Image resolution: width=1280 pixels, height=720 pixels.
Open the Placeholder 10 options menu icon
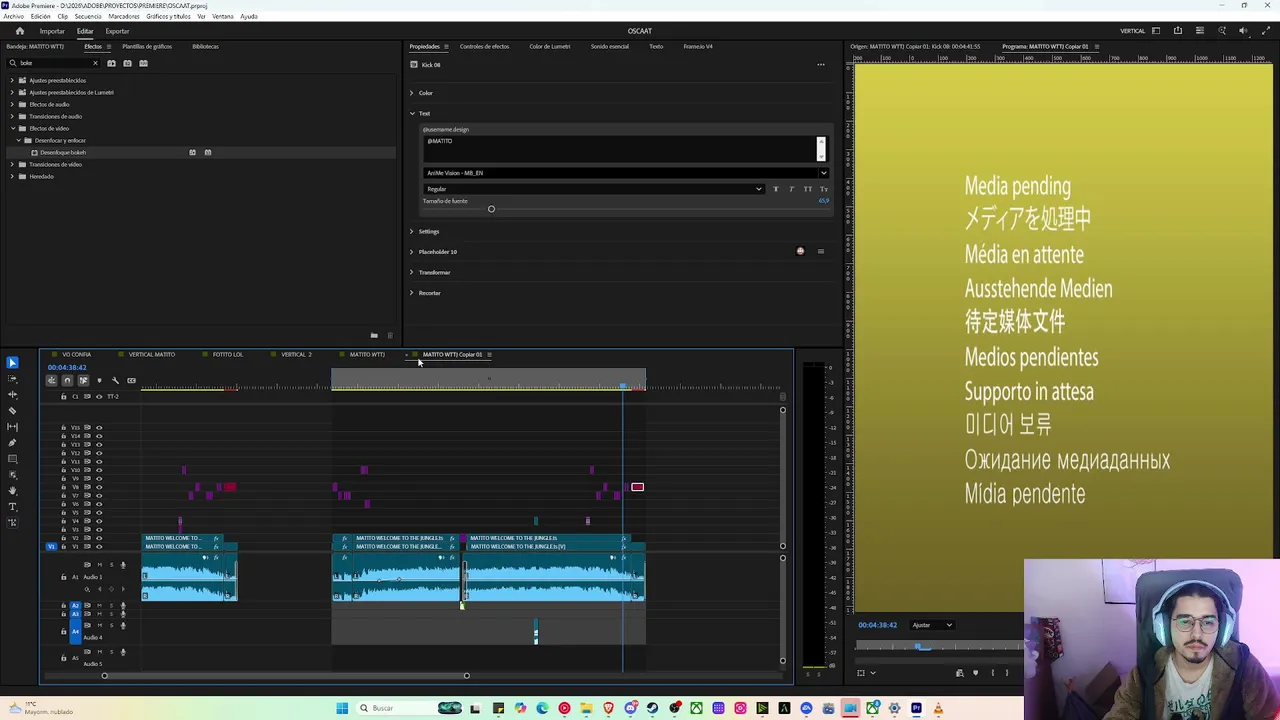point(821,252)
